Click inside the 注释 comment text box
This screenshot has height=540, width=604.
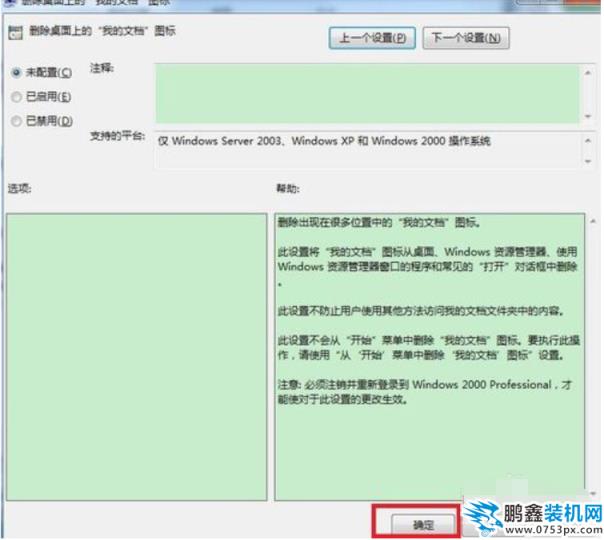click(x=367, y=94)
